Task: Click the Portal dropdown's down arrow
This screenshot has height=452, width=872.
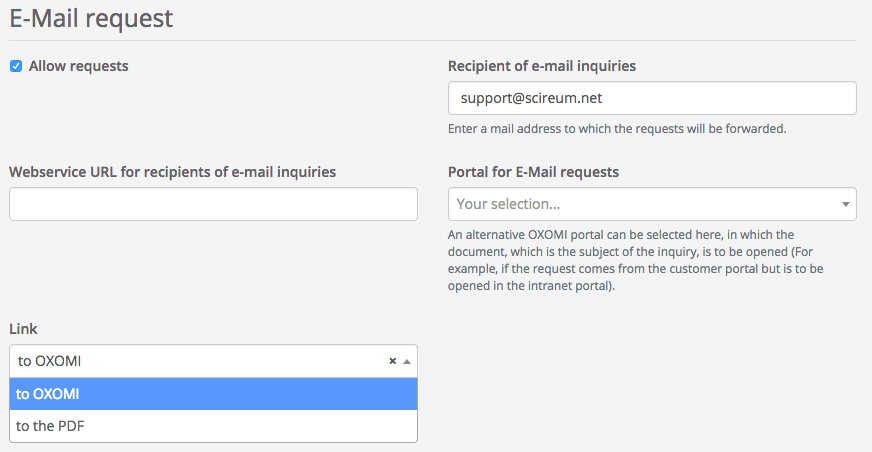Action: (x=845, y=204)
